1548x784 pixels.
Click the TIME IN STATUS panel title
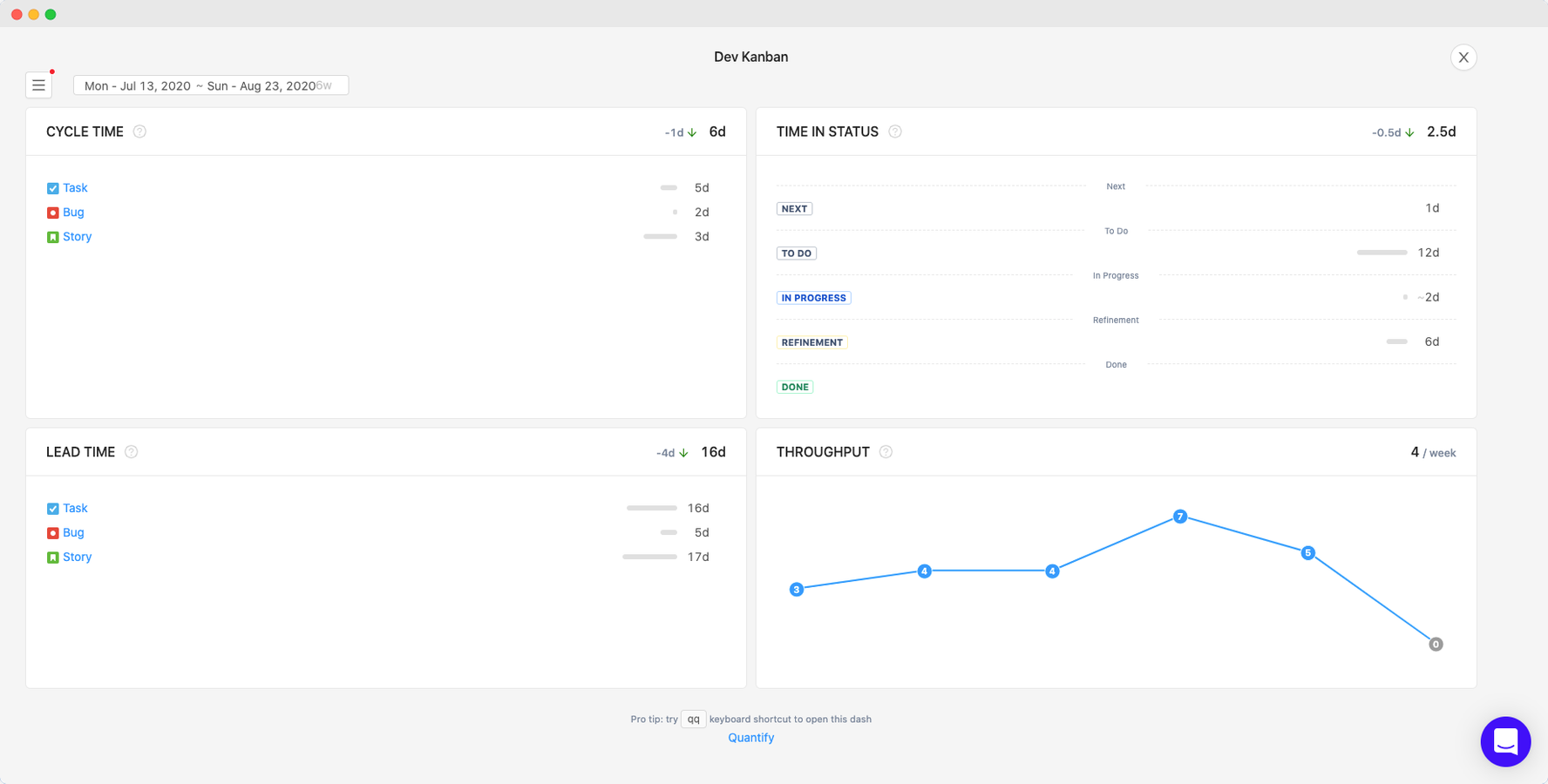(x=827, y=132)
